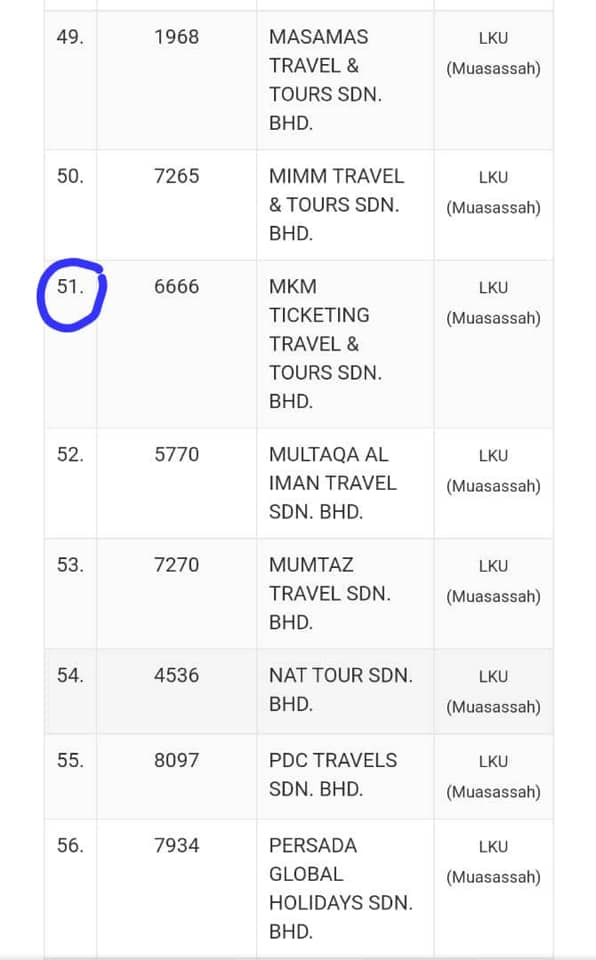
Task: Click license number 8097
Action: [176, 760]
